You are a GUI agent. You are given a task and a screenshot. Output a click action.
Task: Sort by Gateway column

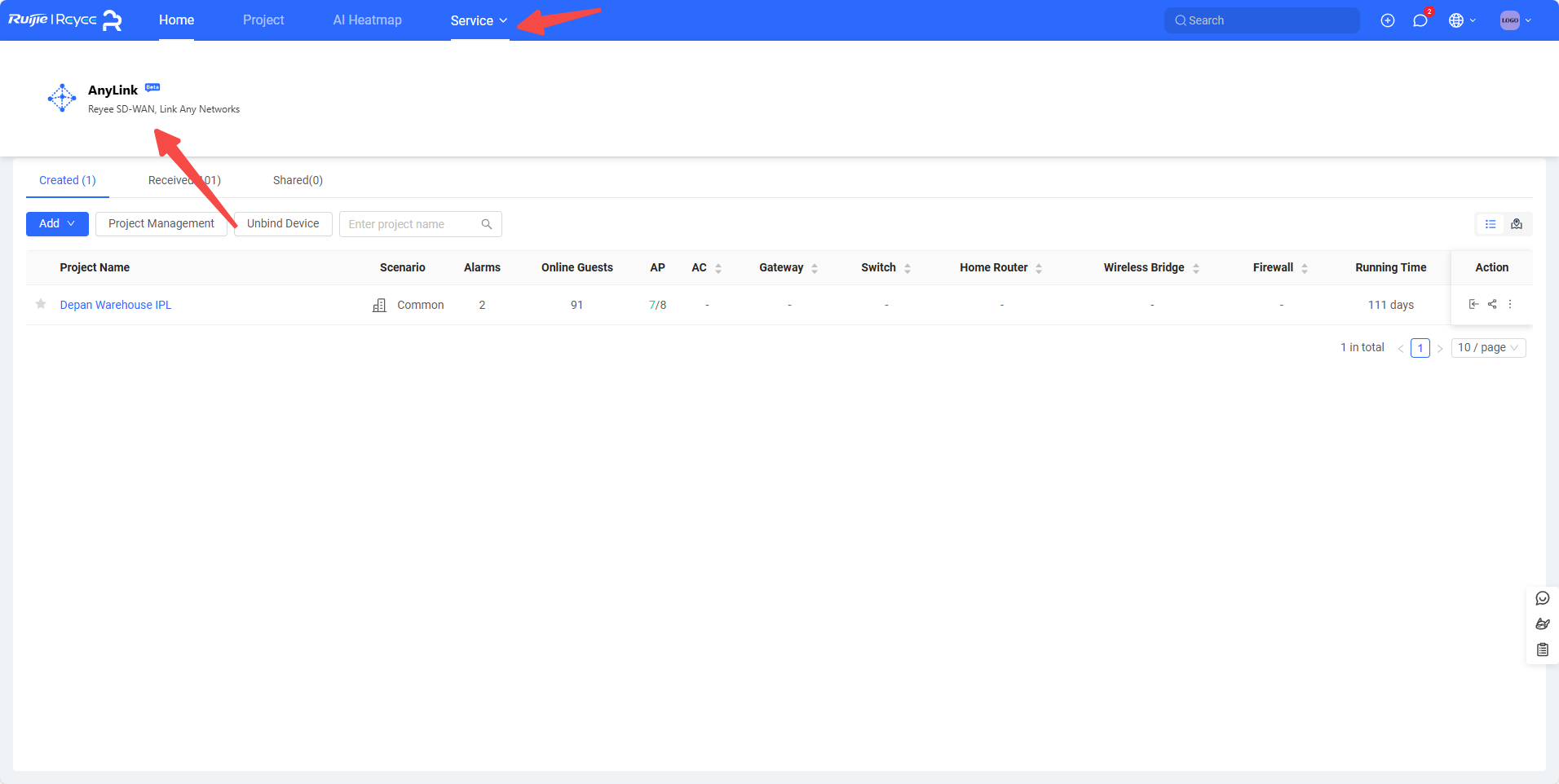coord(815,268)
